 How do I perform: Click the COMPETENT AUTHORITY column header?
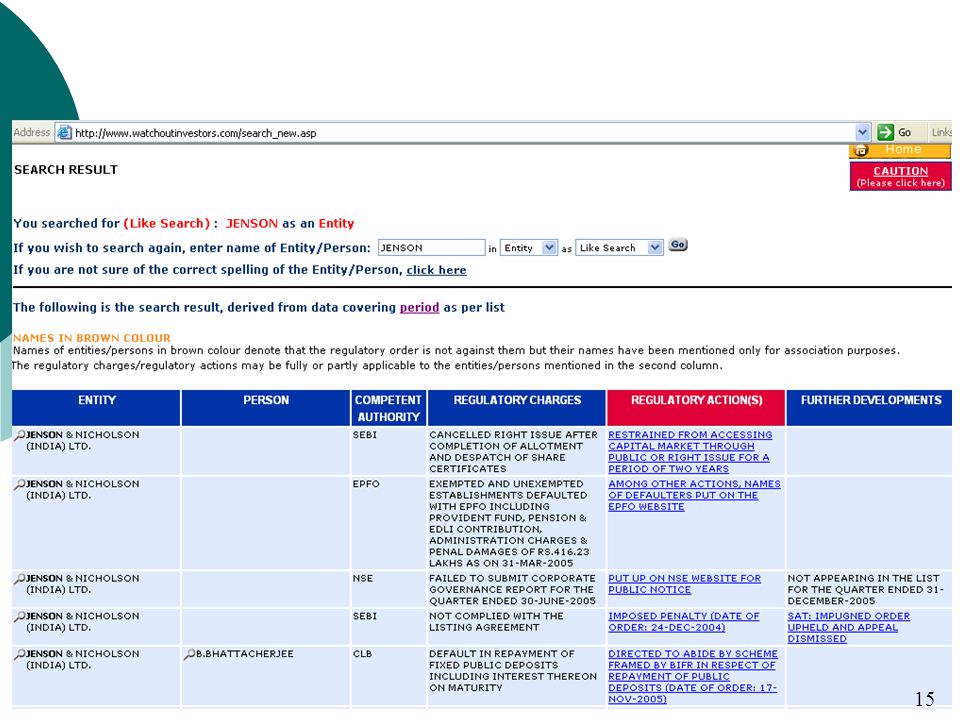[389, 408]
